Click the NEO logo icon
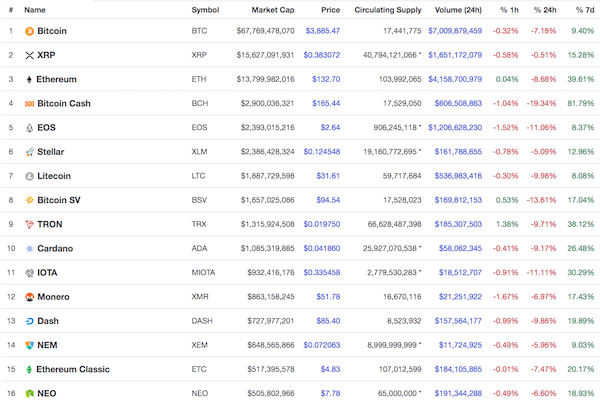Screen dimensions: 600x401 tap(29, 394)
